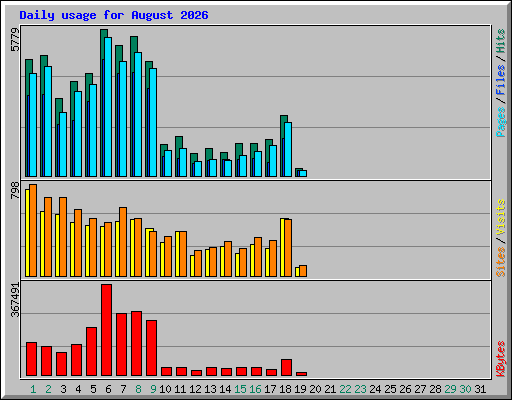Click day 24 on the x-axis
Viewport: 512px width, 400px height.
pyautogui.click(x=375, y=389)
